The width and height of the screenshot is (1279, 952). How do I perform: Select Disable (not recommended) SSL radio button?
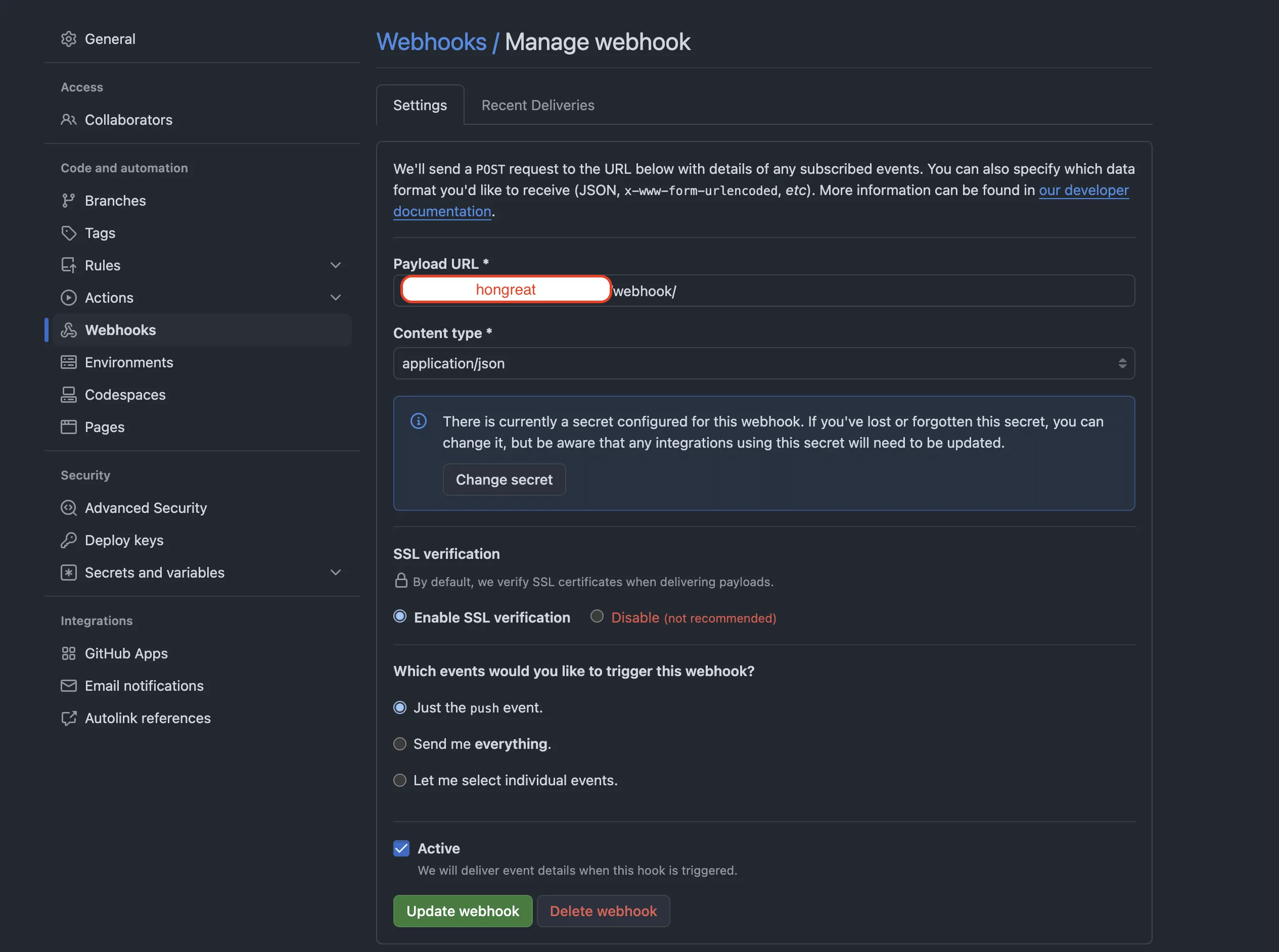click(x=597, y=616)
